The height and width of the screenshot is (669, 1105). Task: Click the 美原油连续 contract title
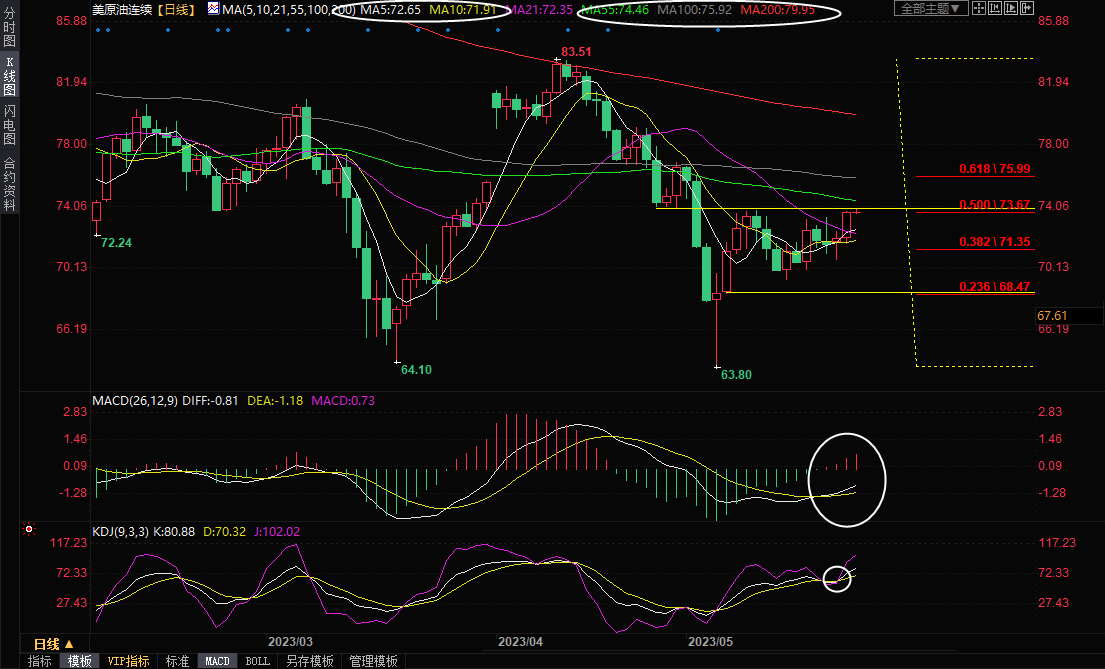click(123, 9)
